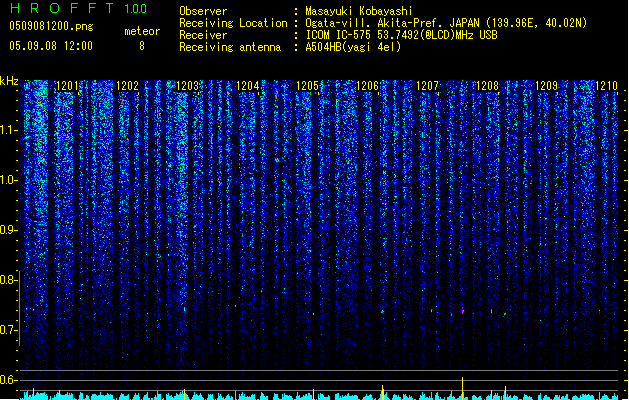Click the 1201 time marker
Image resolution: width=629 pixels, height=400 pixels.
point(67,86)
